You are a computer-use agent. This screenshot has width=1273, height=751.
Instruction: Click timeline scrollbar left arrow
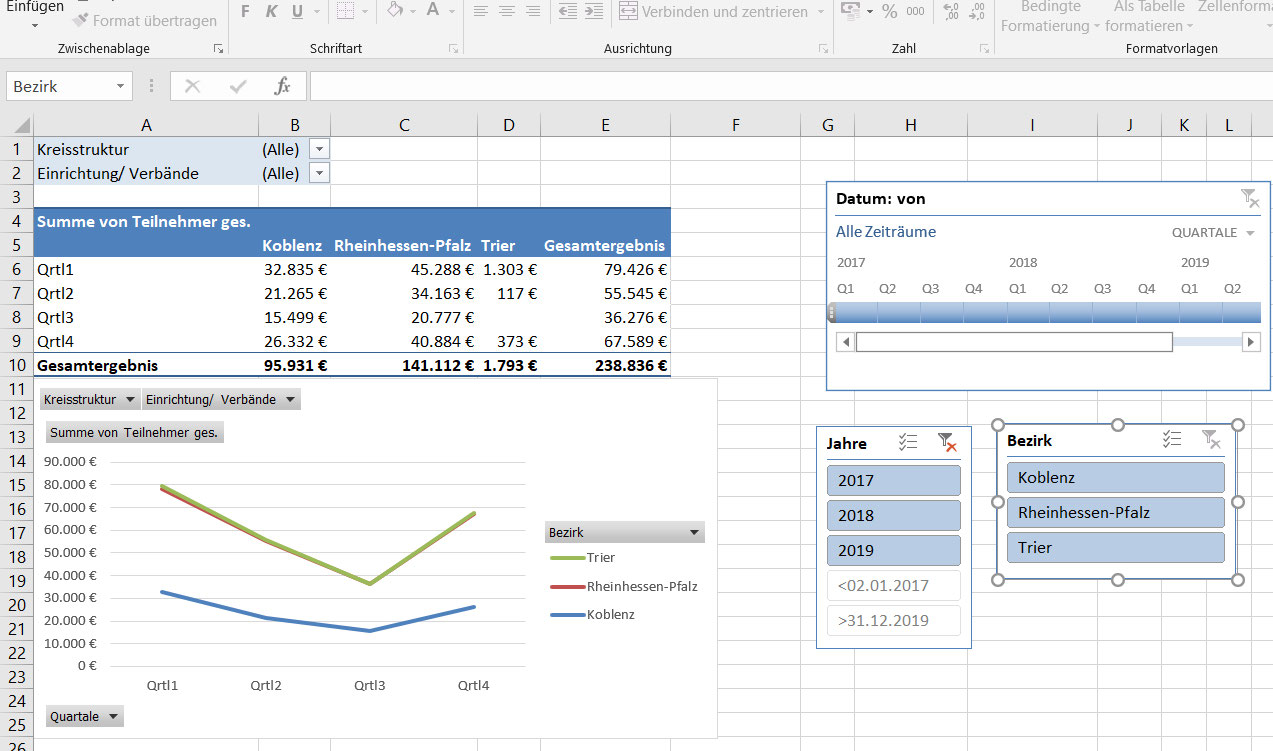point(846,342)
